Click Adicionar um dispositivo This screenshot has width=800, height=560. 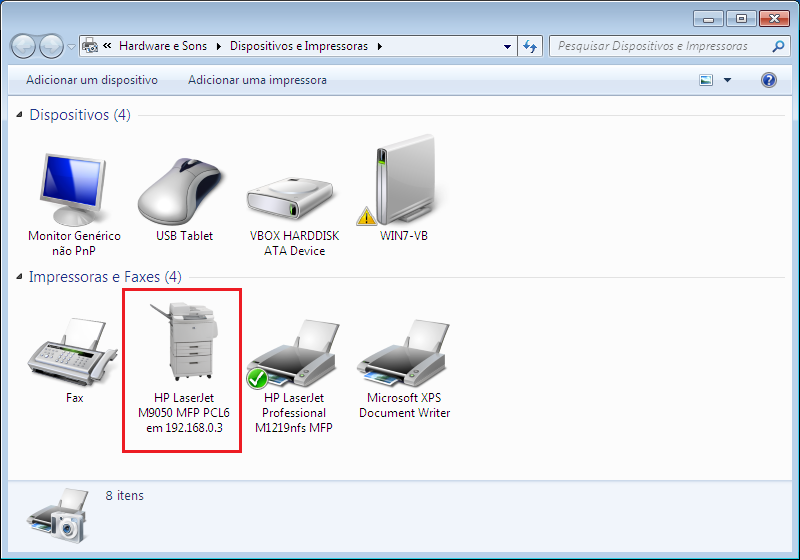[92, 80]
